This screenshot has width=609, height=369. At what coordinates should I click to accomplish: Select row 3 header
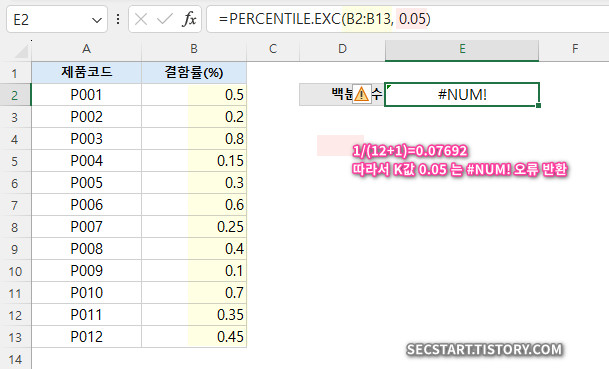click(15, 117)
